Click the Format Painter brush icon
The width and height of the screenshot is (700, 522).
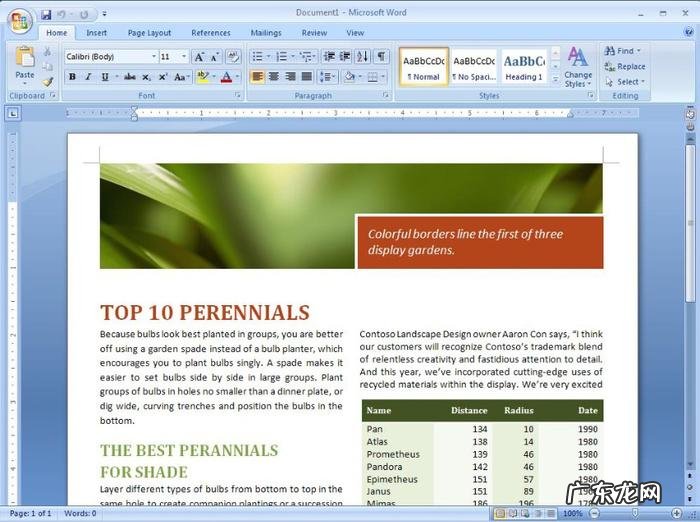[x=47, y=81]
